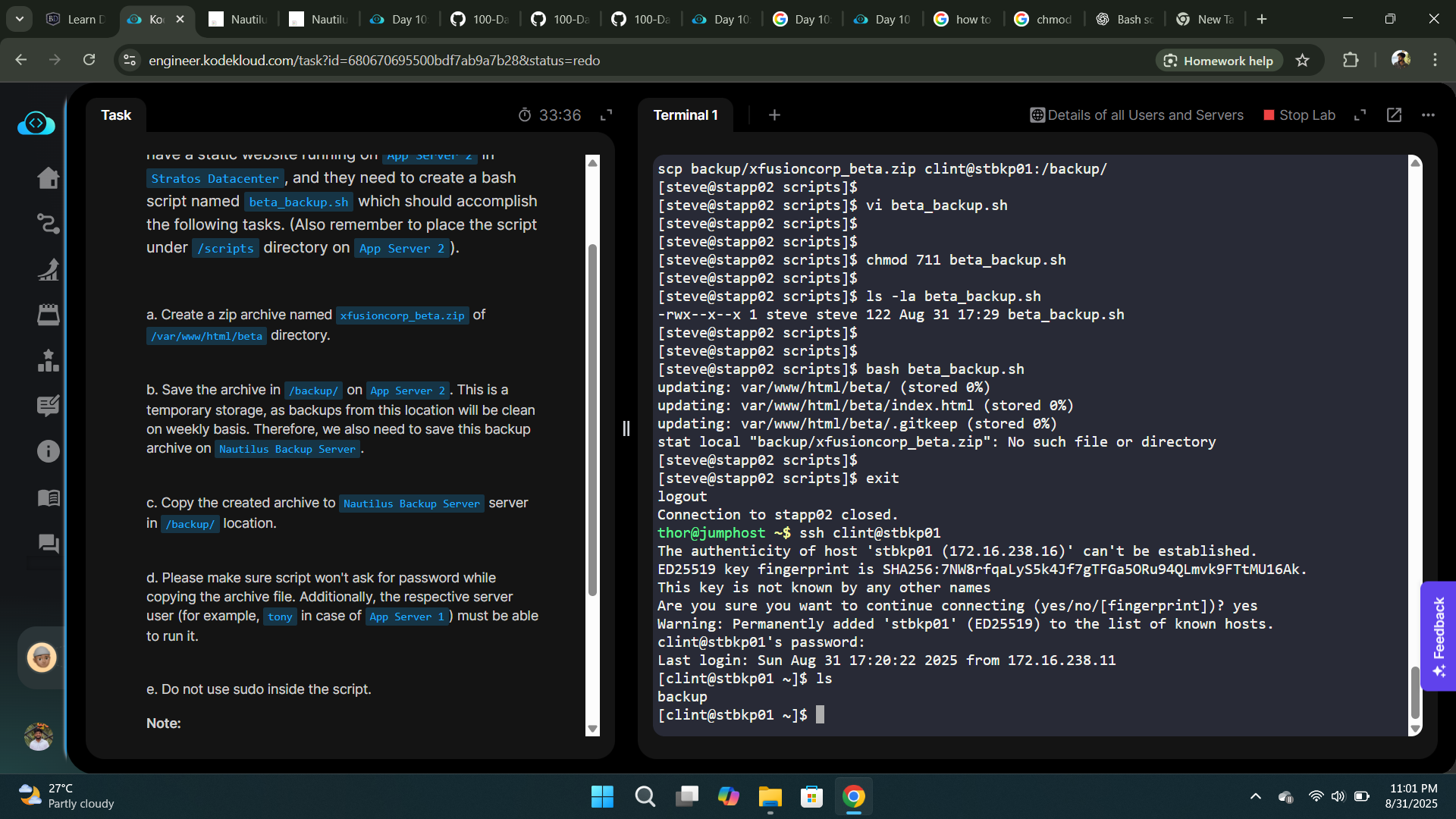Open Details of all Users and Servers
Viewport: 1456px width, 819px height.
click(x=1137, y=115)
